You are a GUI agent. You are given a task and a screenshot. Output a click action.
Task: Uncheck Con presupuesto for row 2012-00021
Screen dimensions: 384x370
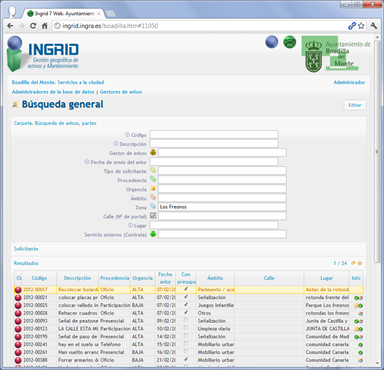tap(186, 297)
